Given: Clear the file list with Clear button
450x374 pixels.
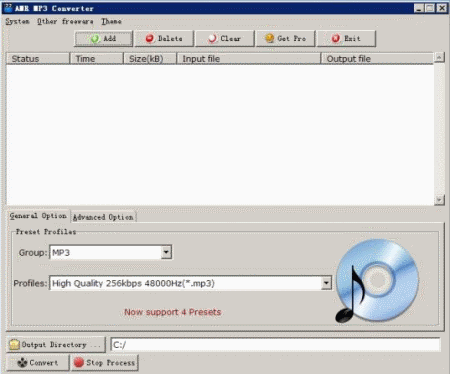Looking at the screenshot, I should tap(225, 39).
